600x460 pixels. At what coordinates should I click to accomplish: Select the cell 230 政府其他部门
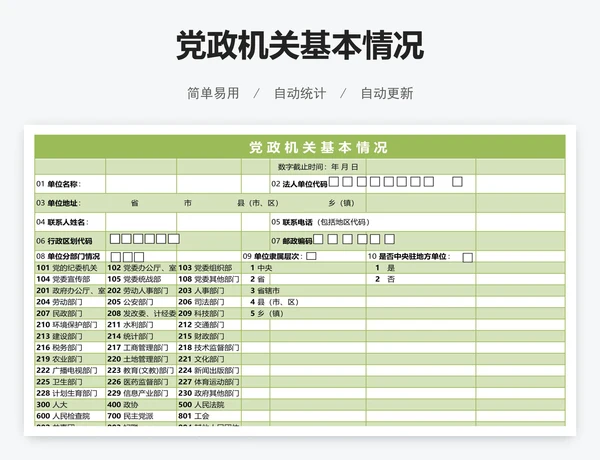click(x=209, y=393)
